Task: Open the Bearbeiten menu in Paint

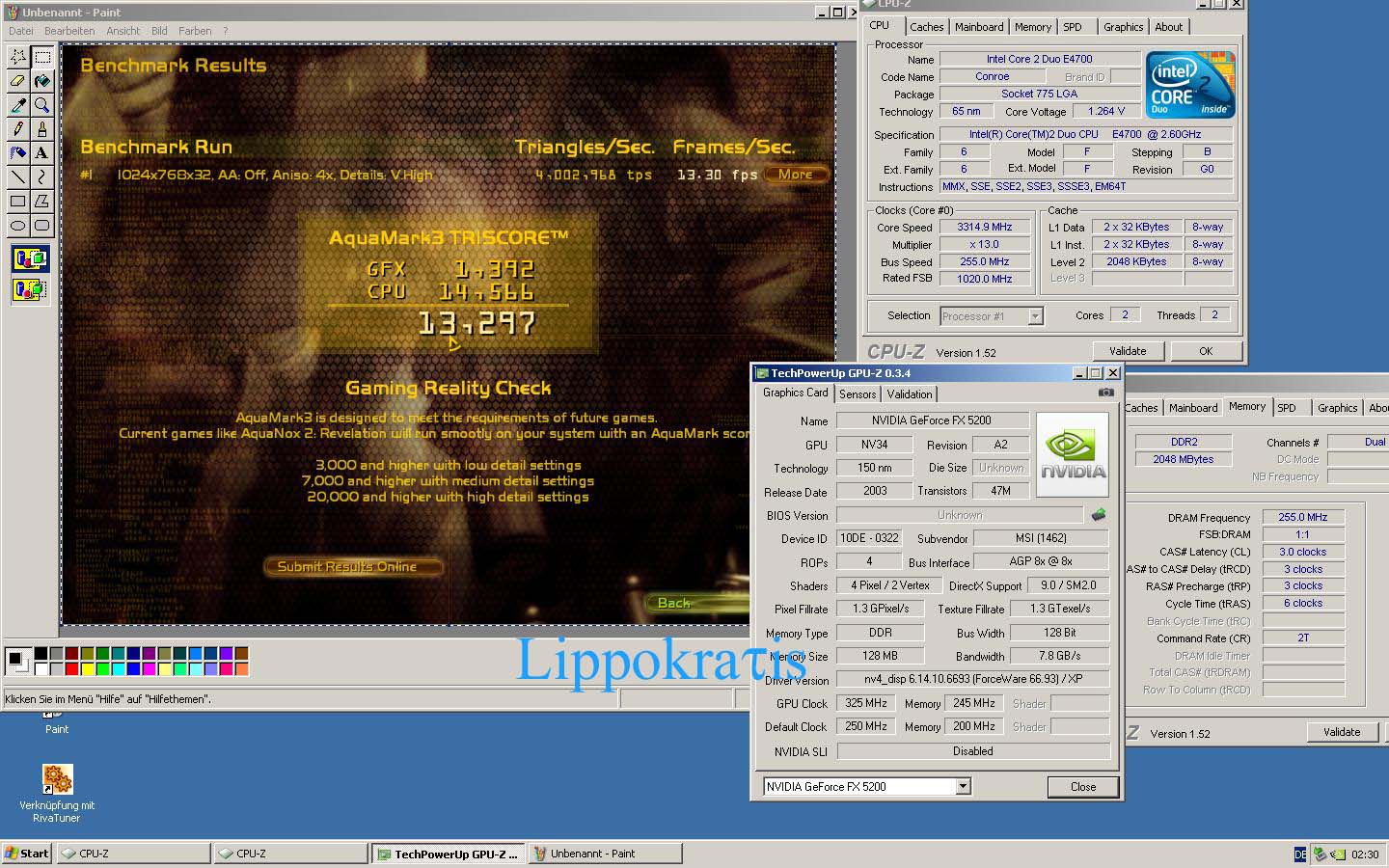Action: [x=69, y=31]
